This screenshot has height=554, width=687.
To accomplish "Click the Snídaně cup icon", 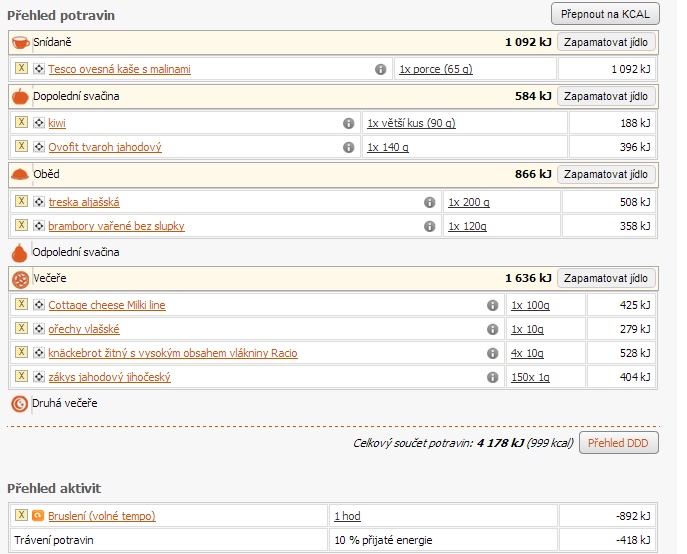I will click(x=20, y=43).
